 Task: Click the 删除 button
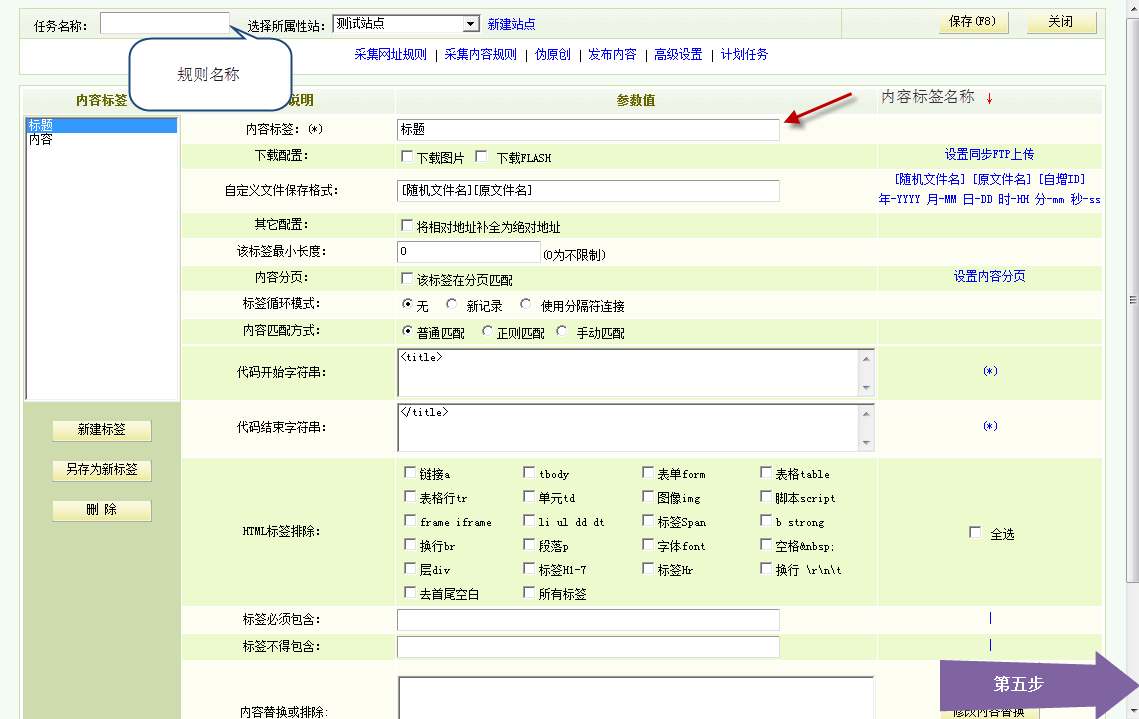point(102,510)
